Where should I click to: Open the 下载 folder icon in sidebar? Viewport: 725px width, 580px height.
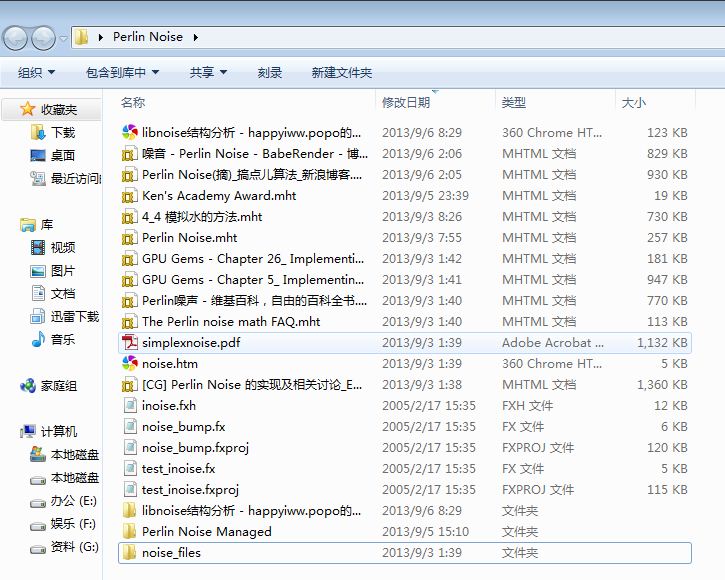pos(37,132)
